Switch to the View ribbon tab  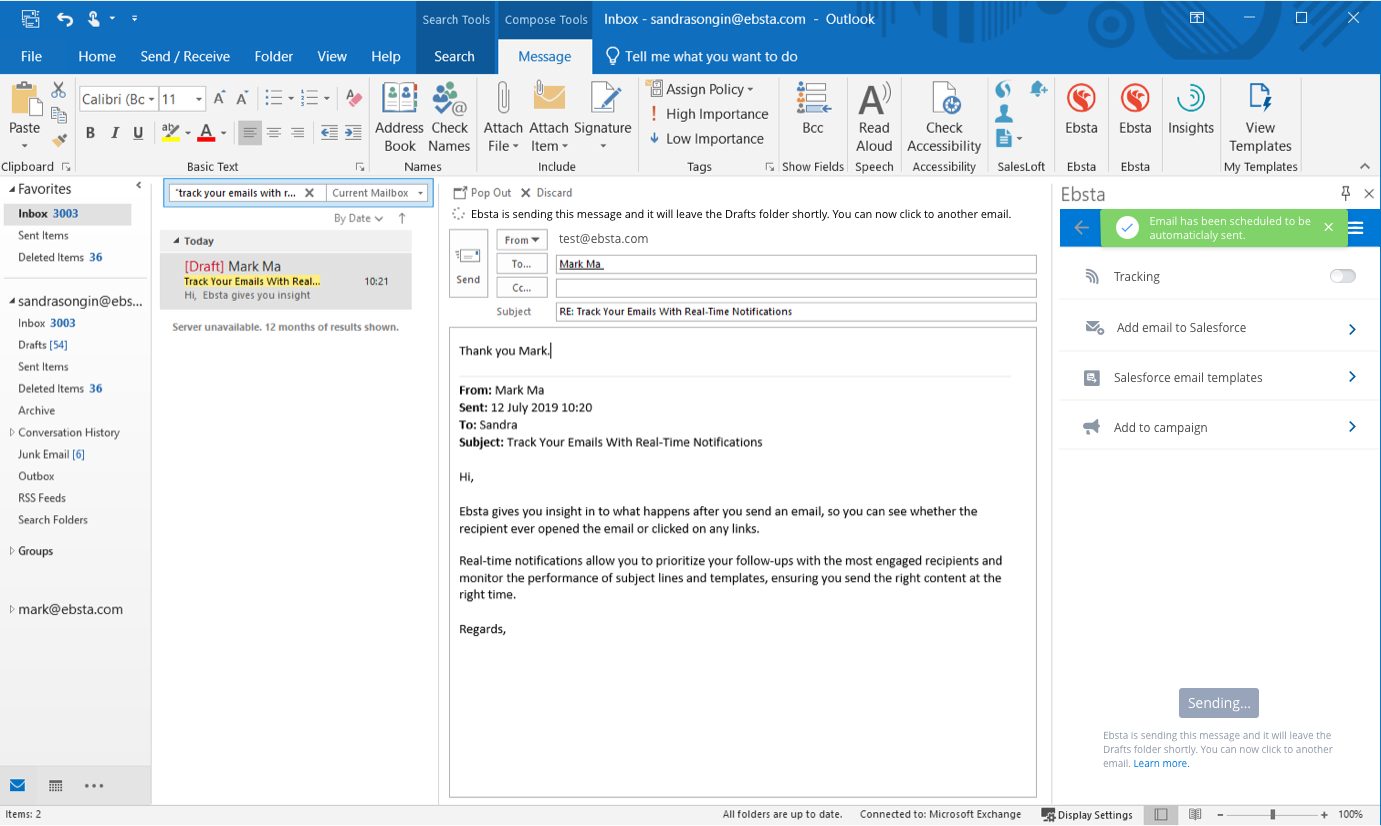coord(332,56)
